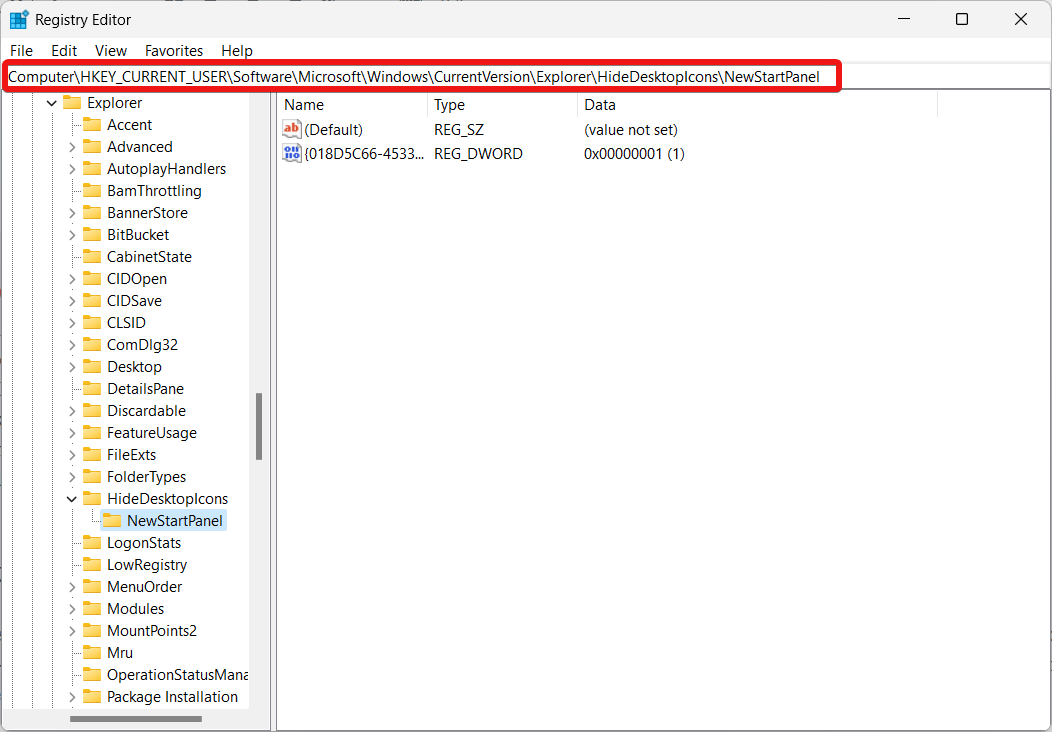
Task: Click the (Default) string value icon
Action: click(292, 129)
